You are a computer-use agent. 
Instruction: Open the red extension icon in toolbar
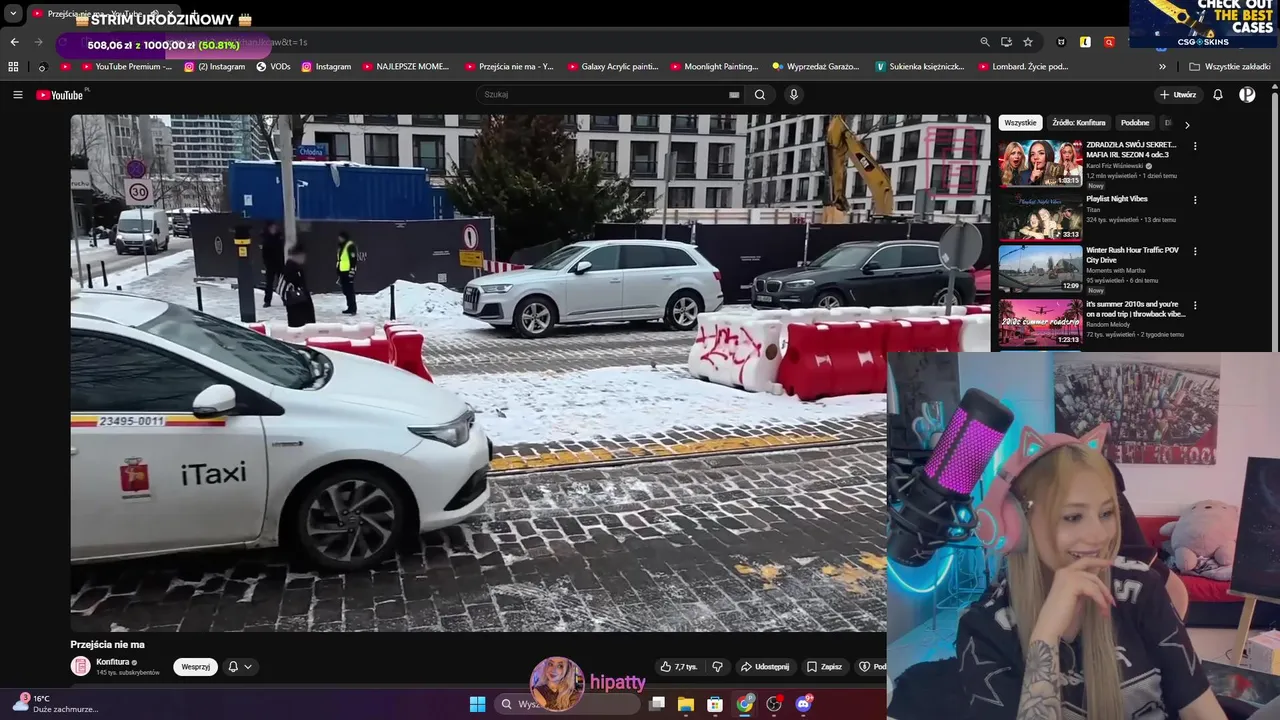pos(1109,42)
